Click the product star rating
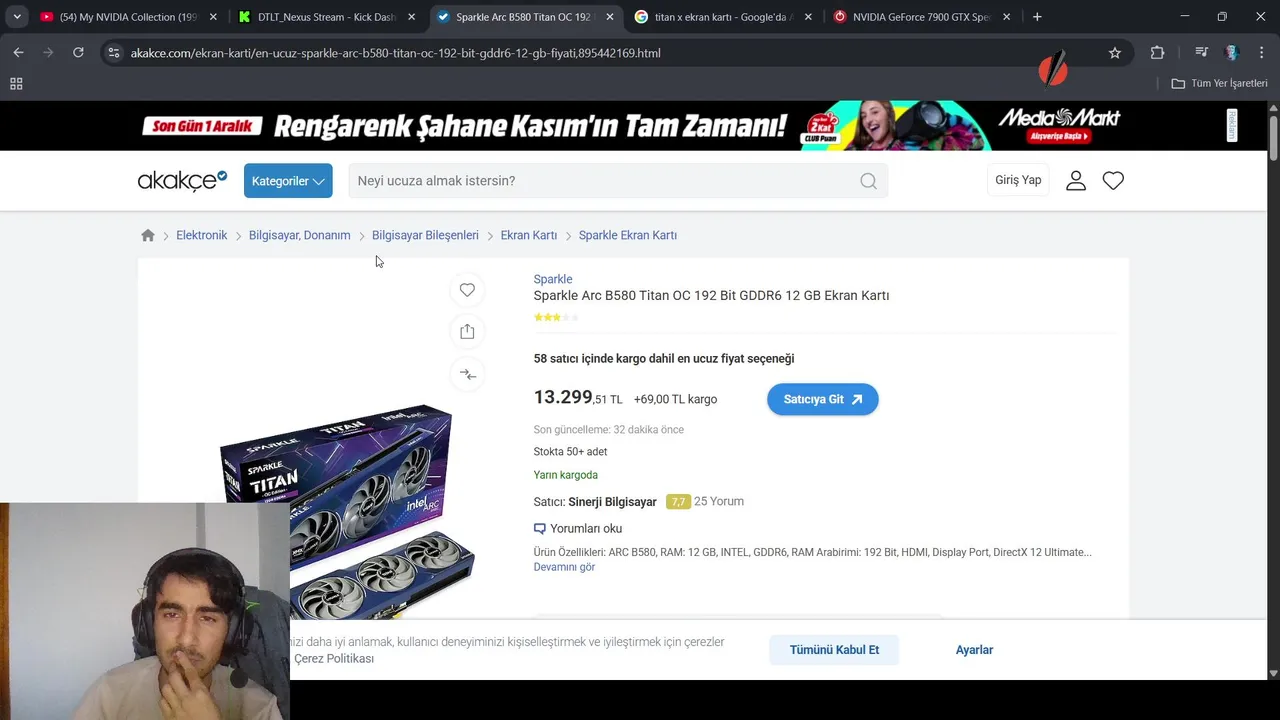The height and width of the screenshot is (720, 1280). pyautogui.click(x=556, y=317)
